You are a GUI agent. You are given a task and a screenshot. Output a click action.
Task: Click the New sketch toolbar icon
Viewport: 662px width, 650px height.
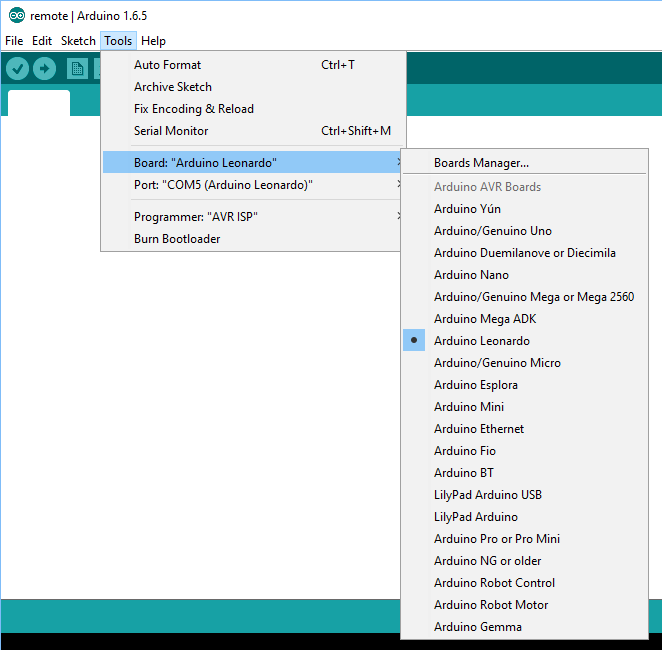77,68
